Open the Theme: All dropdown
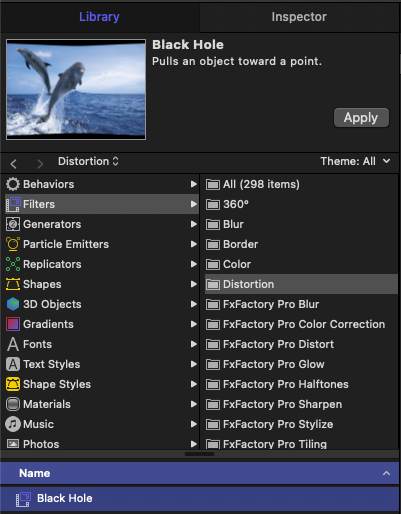The width and height of the screenshot is (401, 514). [x=355, y=161]
